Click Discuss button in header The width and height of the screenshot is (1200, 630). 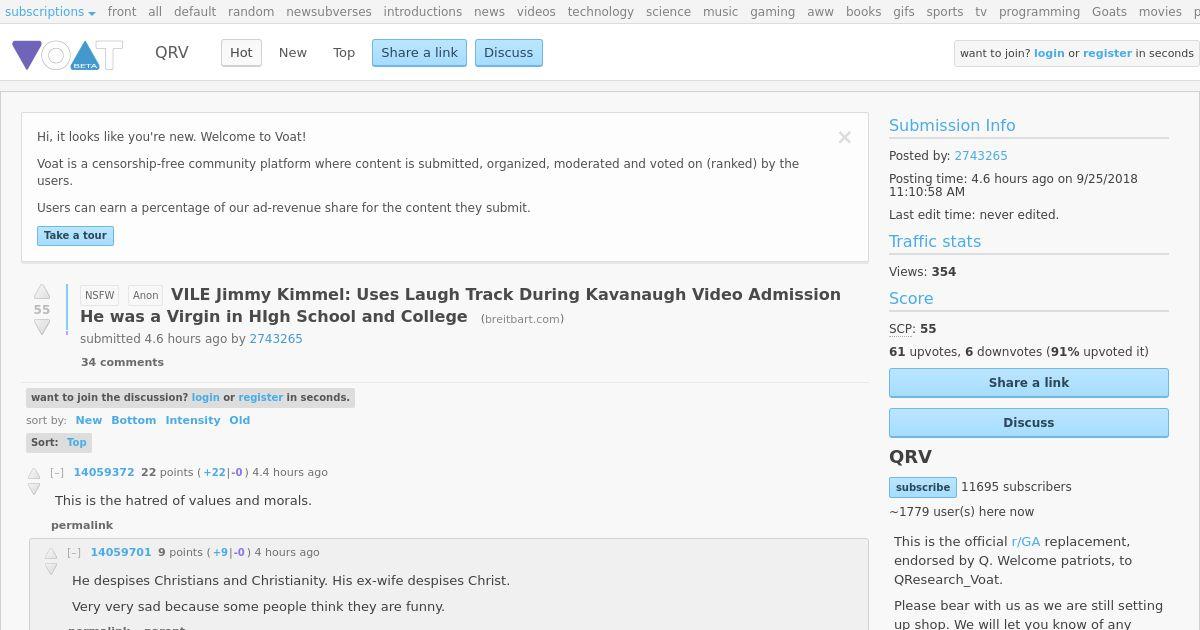click(x=509, y=53)
